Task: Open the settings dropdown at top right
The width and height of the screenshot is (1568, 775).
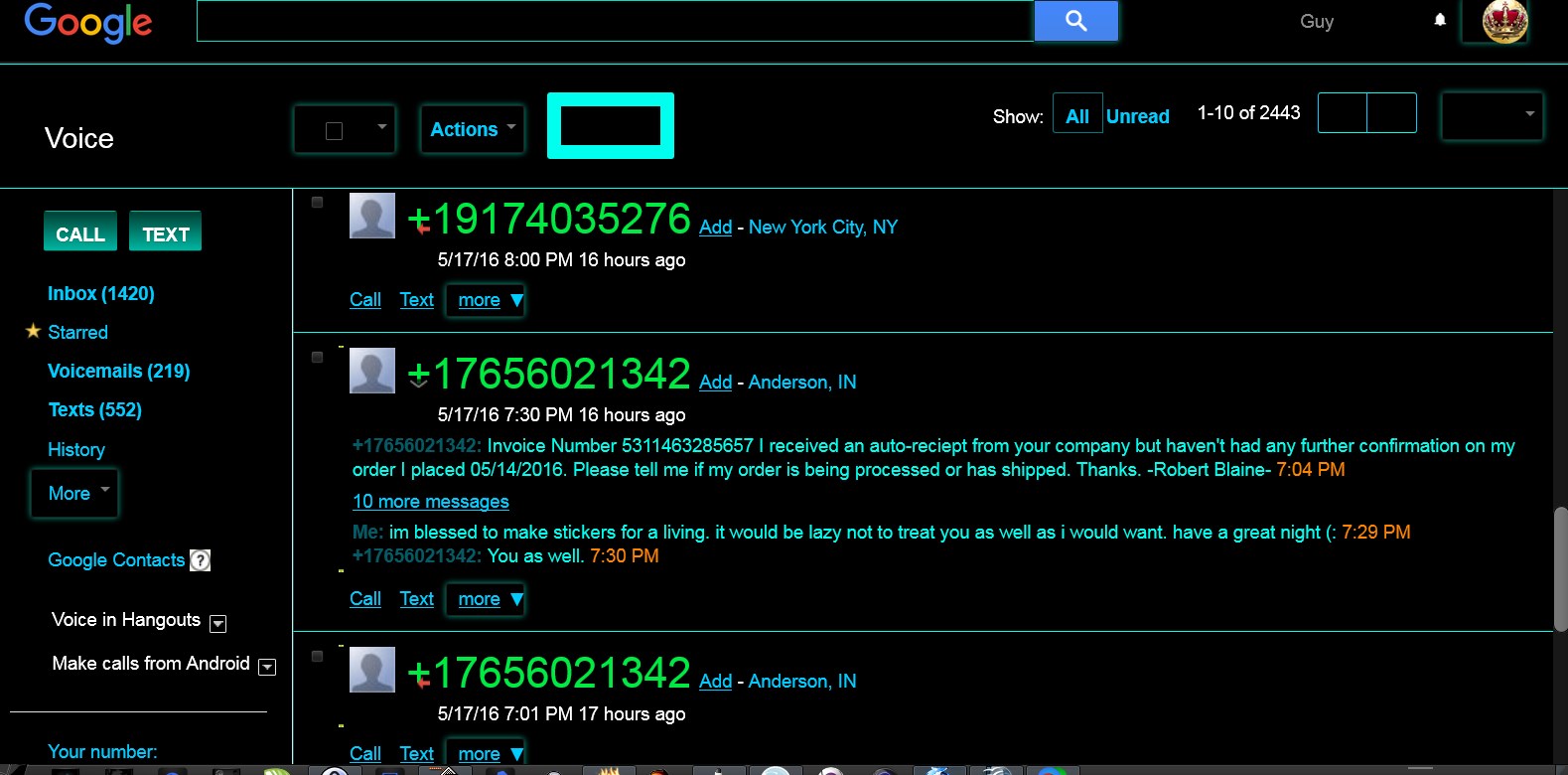Action: 1492,114
